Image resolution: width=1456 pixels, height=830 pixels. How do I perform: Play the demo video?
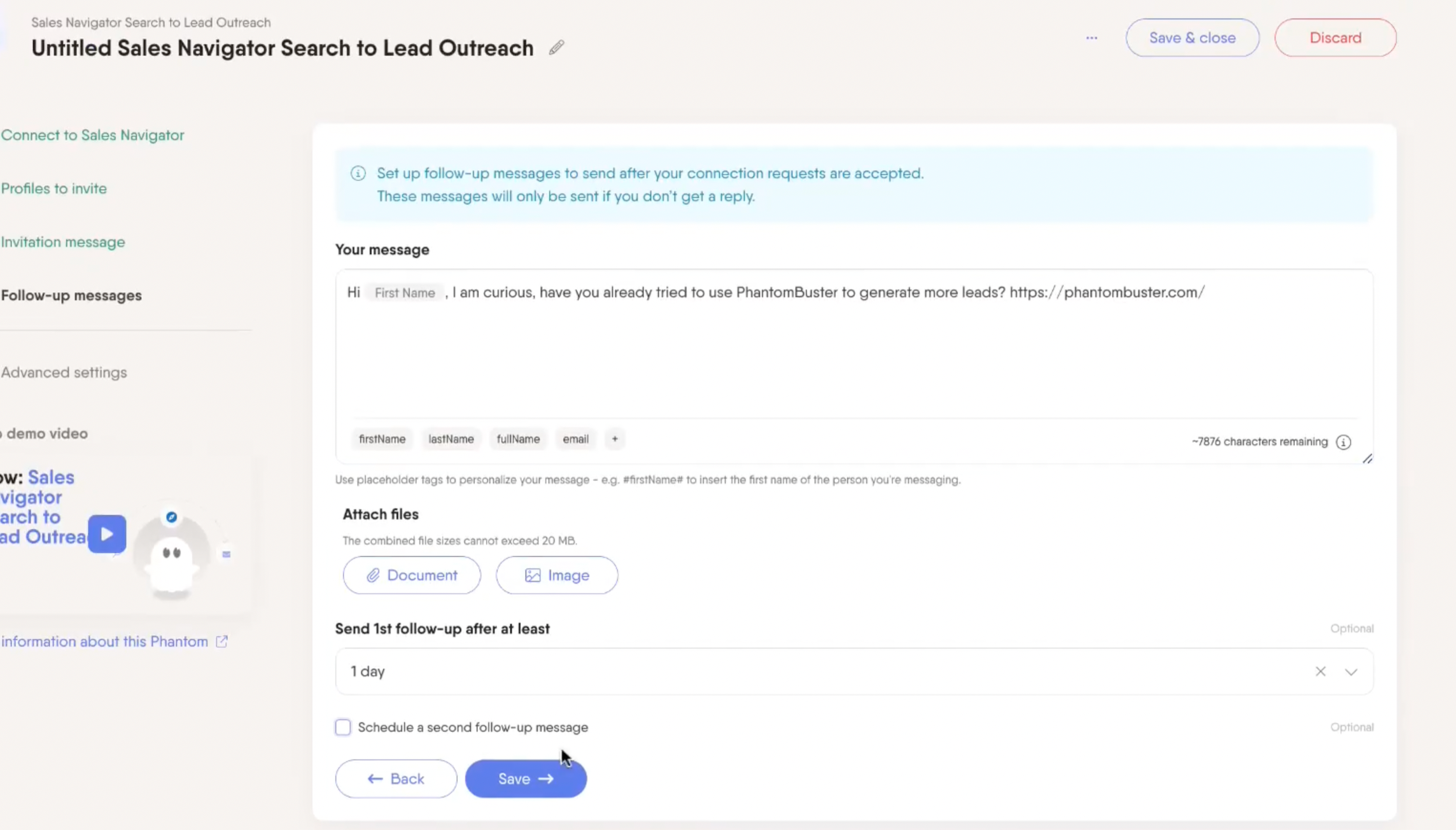[107, 533]
